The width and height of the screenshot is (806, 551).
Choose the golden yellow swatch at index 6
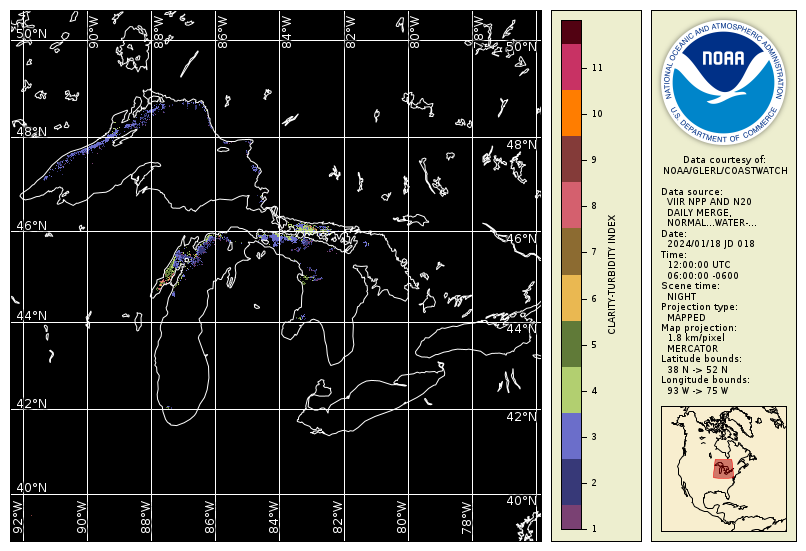point(571,298)
